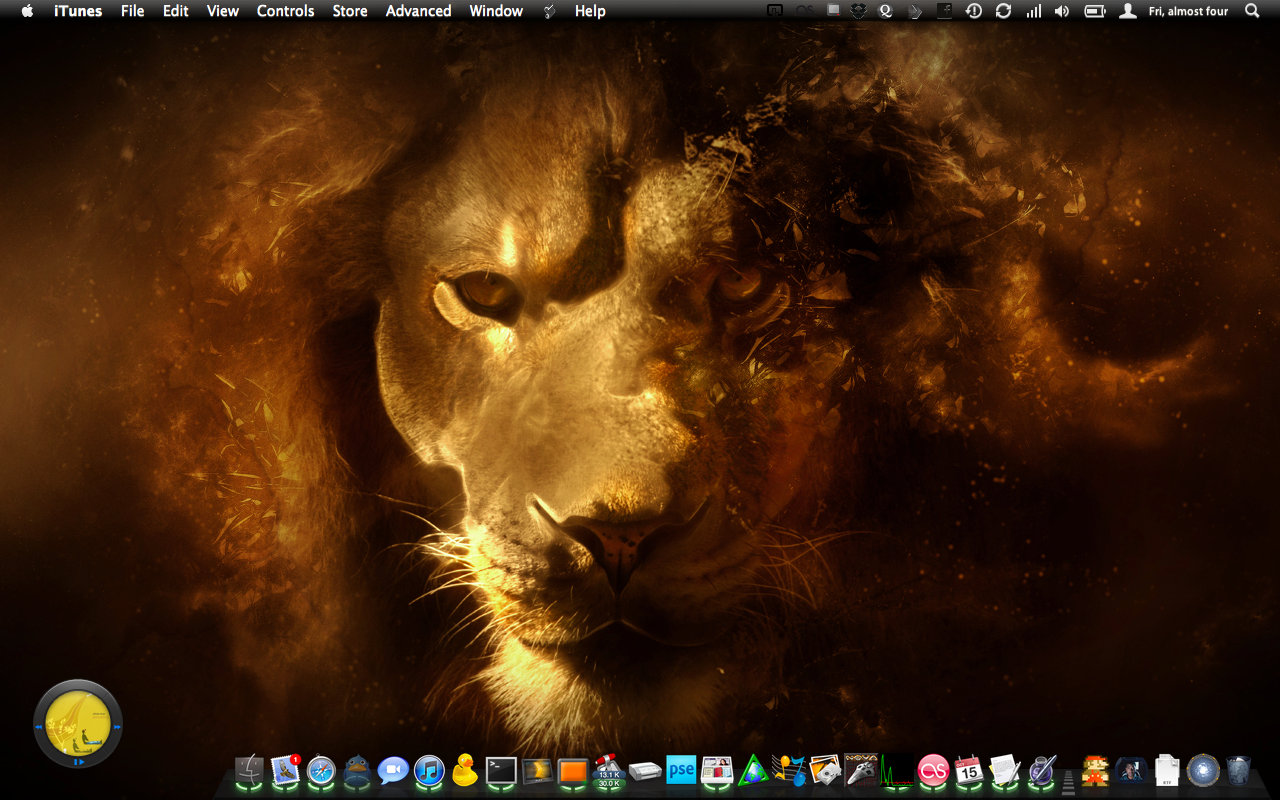Click the small display status icon with red dot
This screenshot has width=1280, height=800.
833,11
